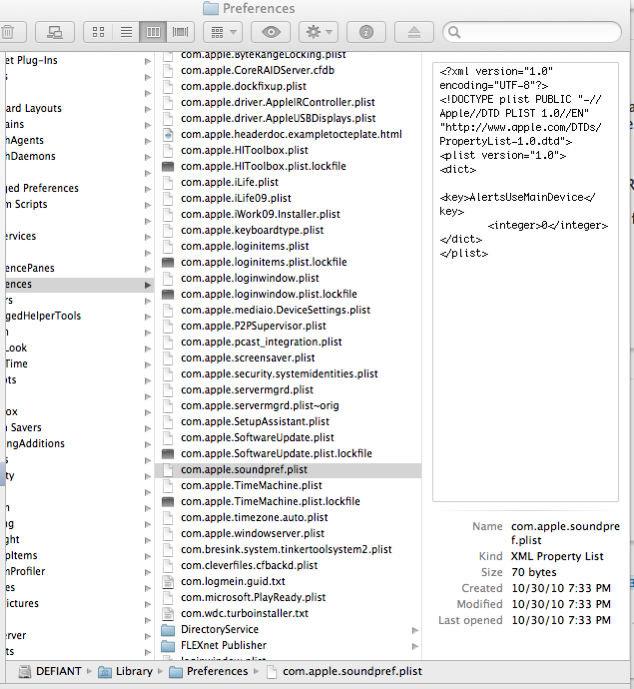The height and width of the screenshot is (689, 634).
Task: Select com.apple.SetupAssistant.plist
Action: tap(255, 422)
